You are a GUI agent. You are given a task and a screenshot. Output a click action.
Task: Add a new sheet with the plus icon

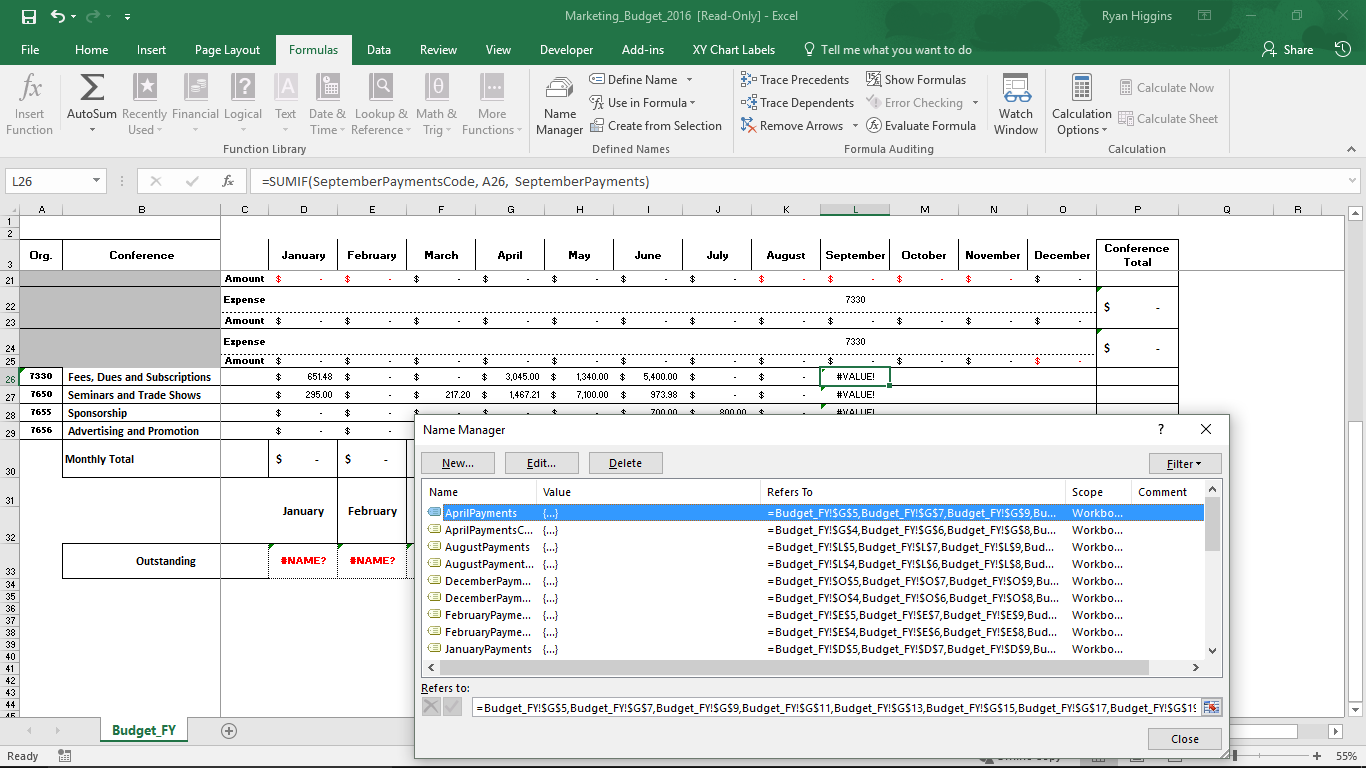tap(229, 731)
